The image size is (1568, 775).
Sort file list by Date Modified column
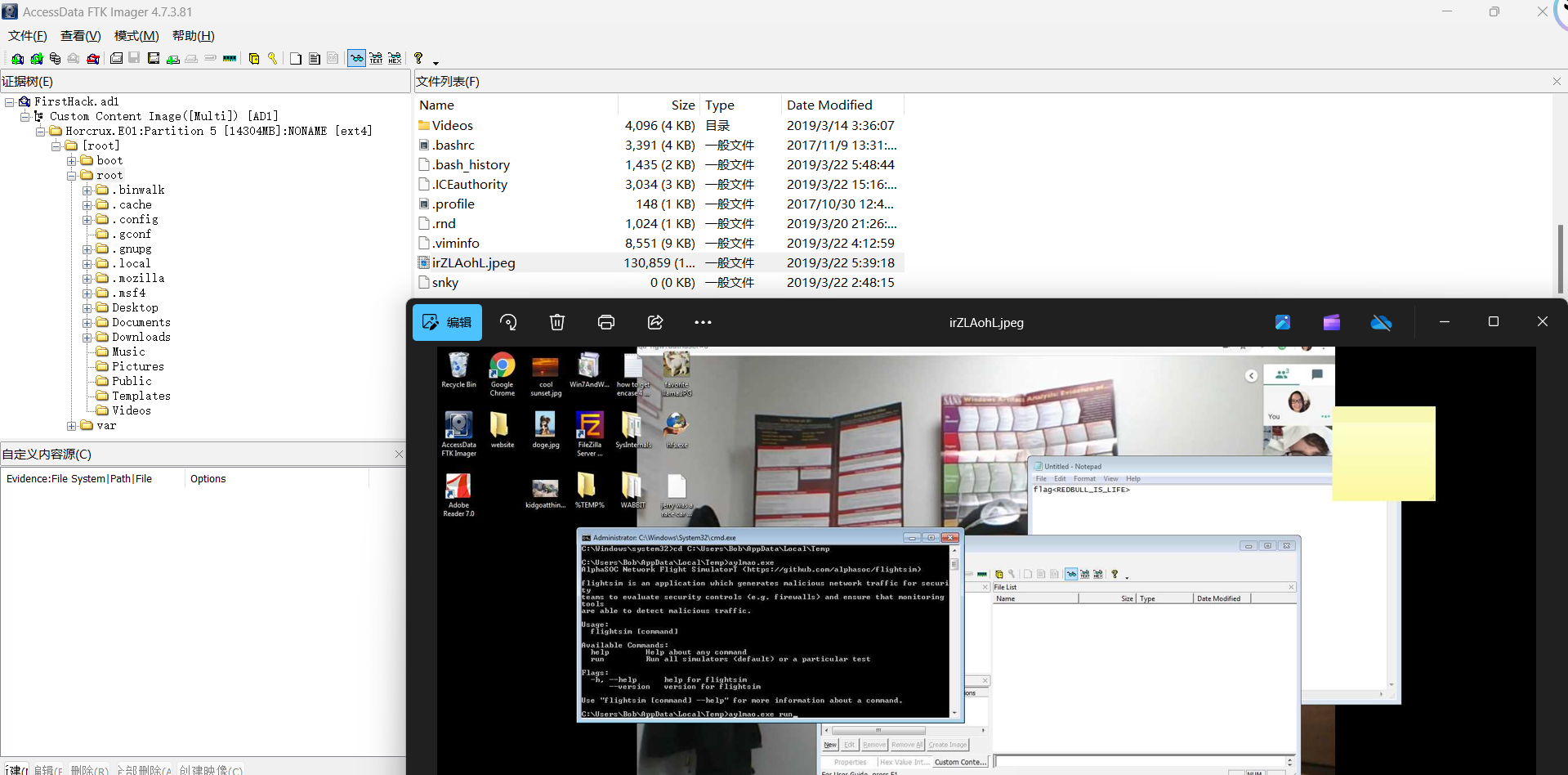842,105
